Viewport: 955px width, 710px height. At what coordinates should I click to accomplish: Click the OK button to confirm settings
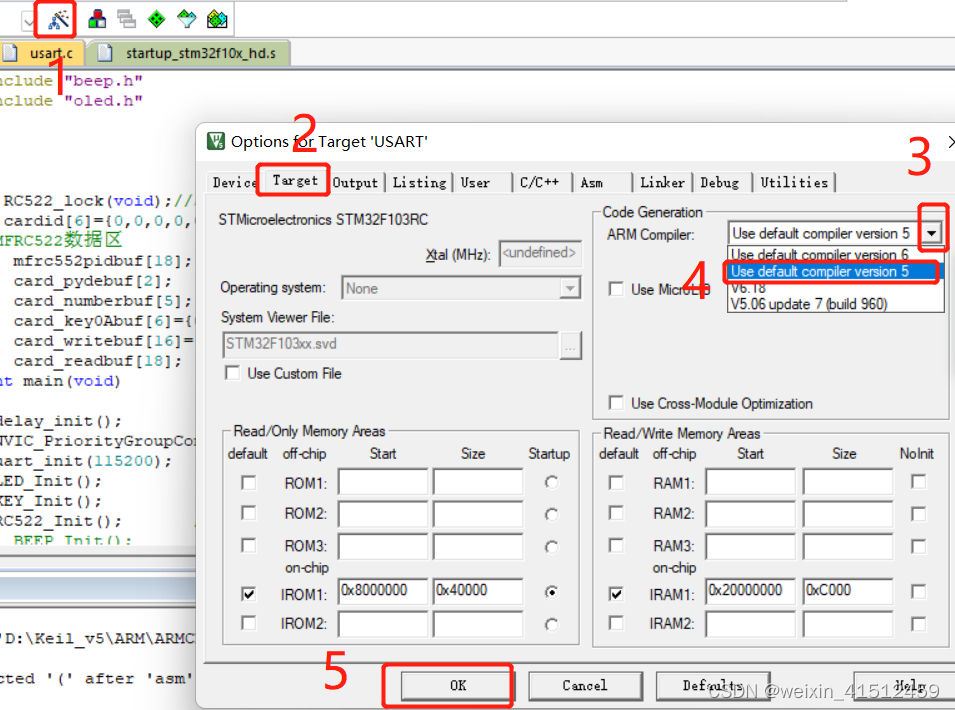456,686
